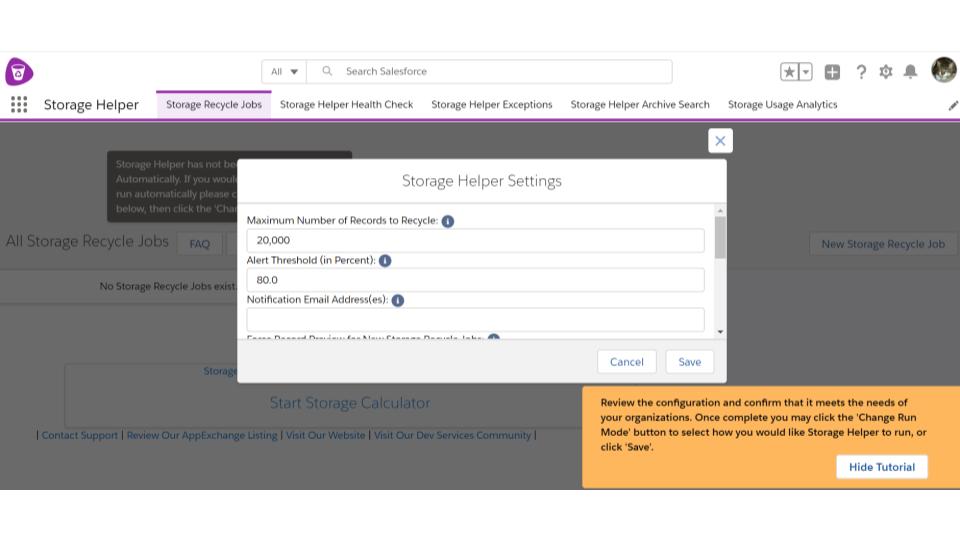This screenshot has height=540, width=960.
Task: Click the Storage Helper app name
Action: (x=91, y=105)
